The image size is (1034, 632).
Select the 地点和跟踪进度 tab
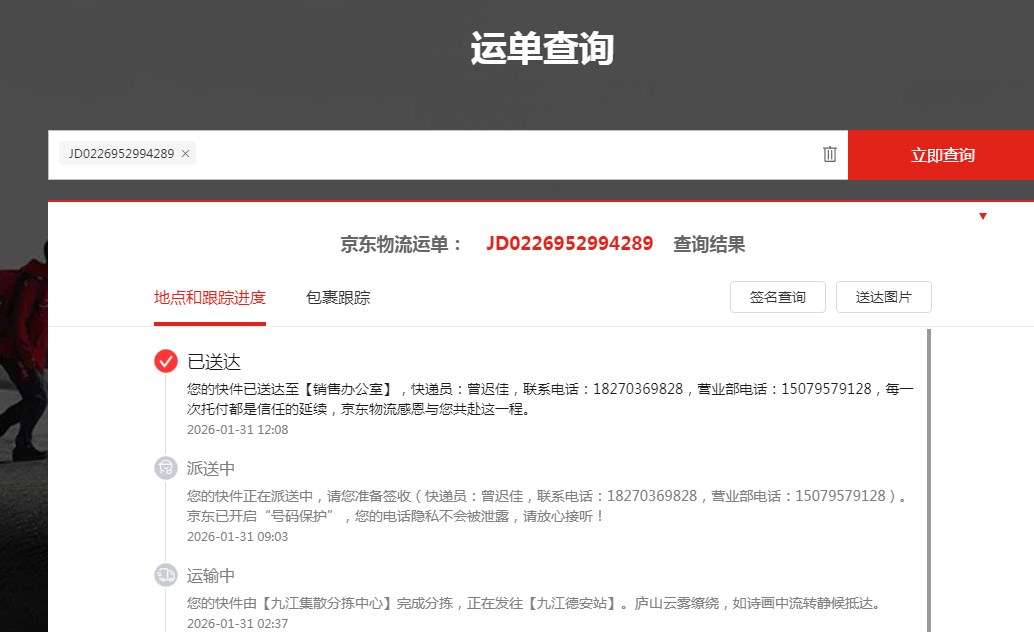pyautogui.click(x=210, y=298)
